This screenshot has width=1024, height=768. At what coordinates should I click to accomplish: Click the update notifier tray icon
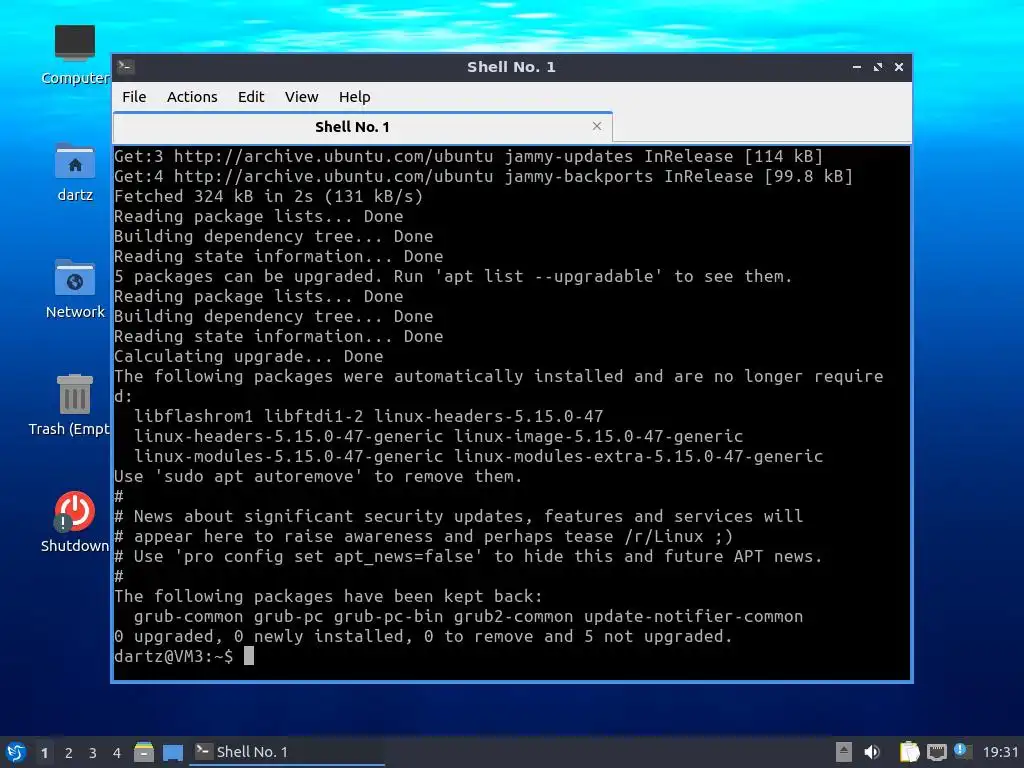coord(963,751)
